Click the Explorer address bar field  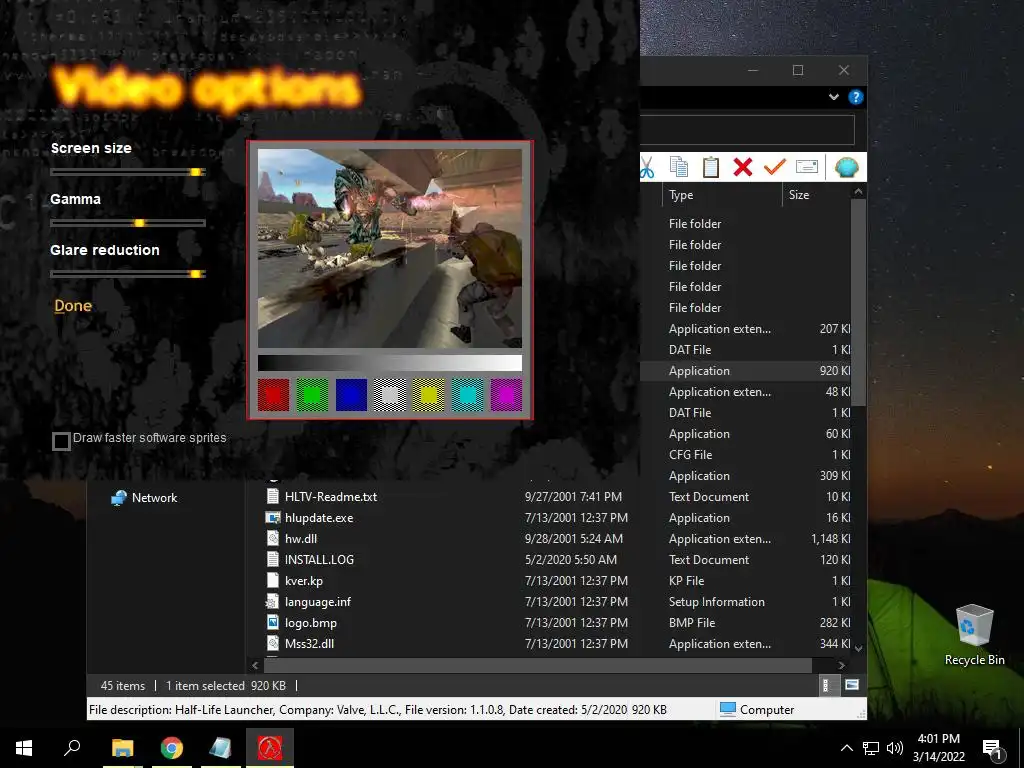pos(747,129)
